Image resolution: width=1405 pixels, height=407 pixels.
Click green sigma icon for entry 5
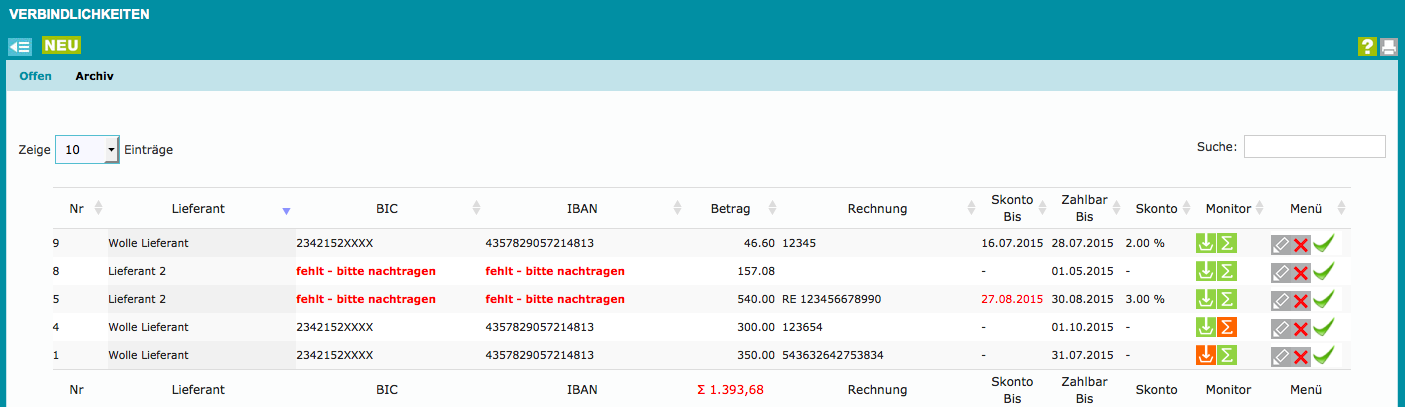point(1227,299)
